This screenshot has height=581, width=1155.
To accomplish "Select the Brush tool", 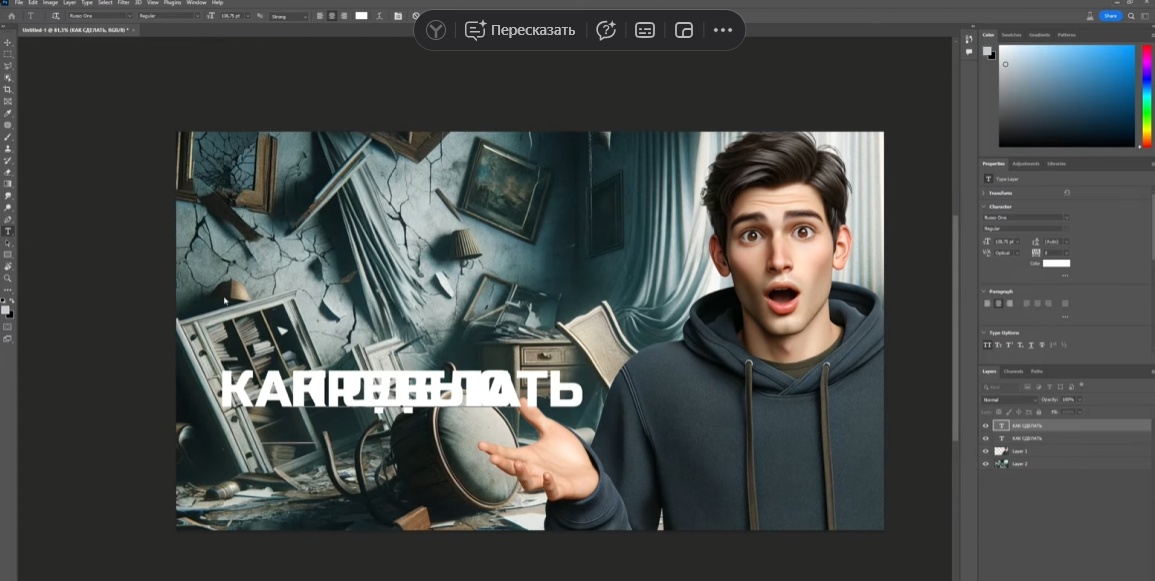I will pyautogui.click(x=7, y=138).
